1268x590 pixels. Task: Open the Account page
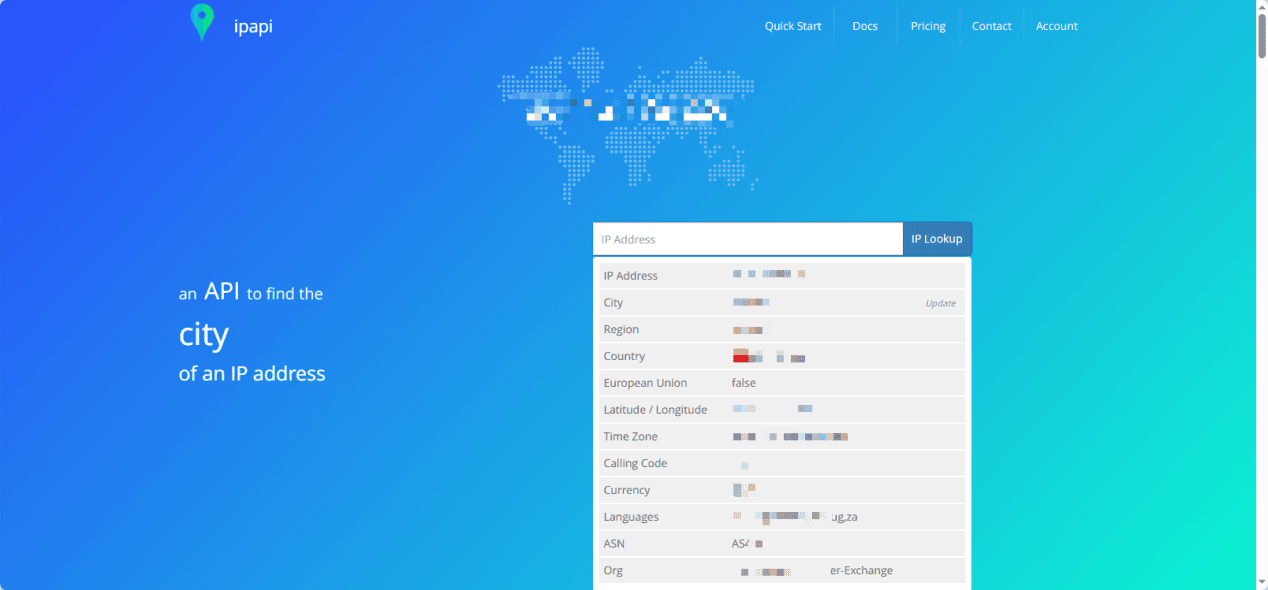click(x=1057, y=26)
